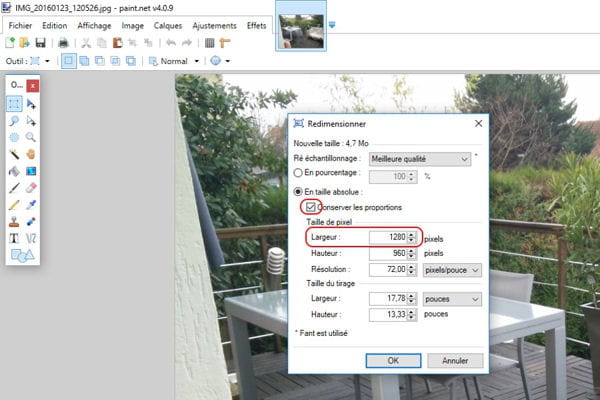Open the Edition menu

(x=54, y=26)
